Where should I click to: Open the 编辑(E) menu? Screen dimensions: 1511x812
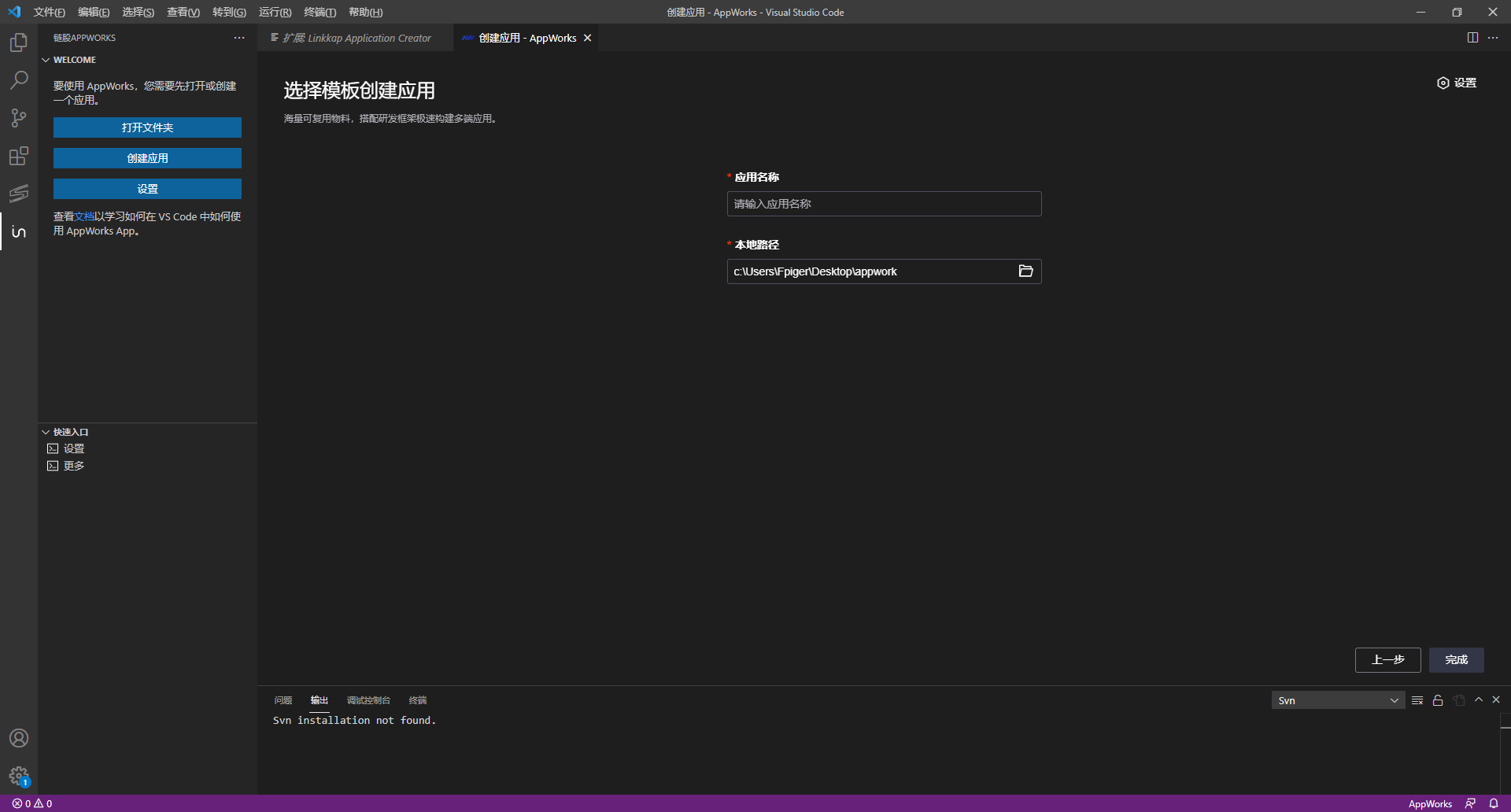tap(94, 12)
